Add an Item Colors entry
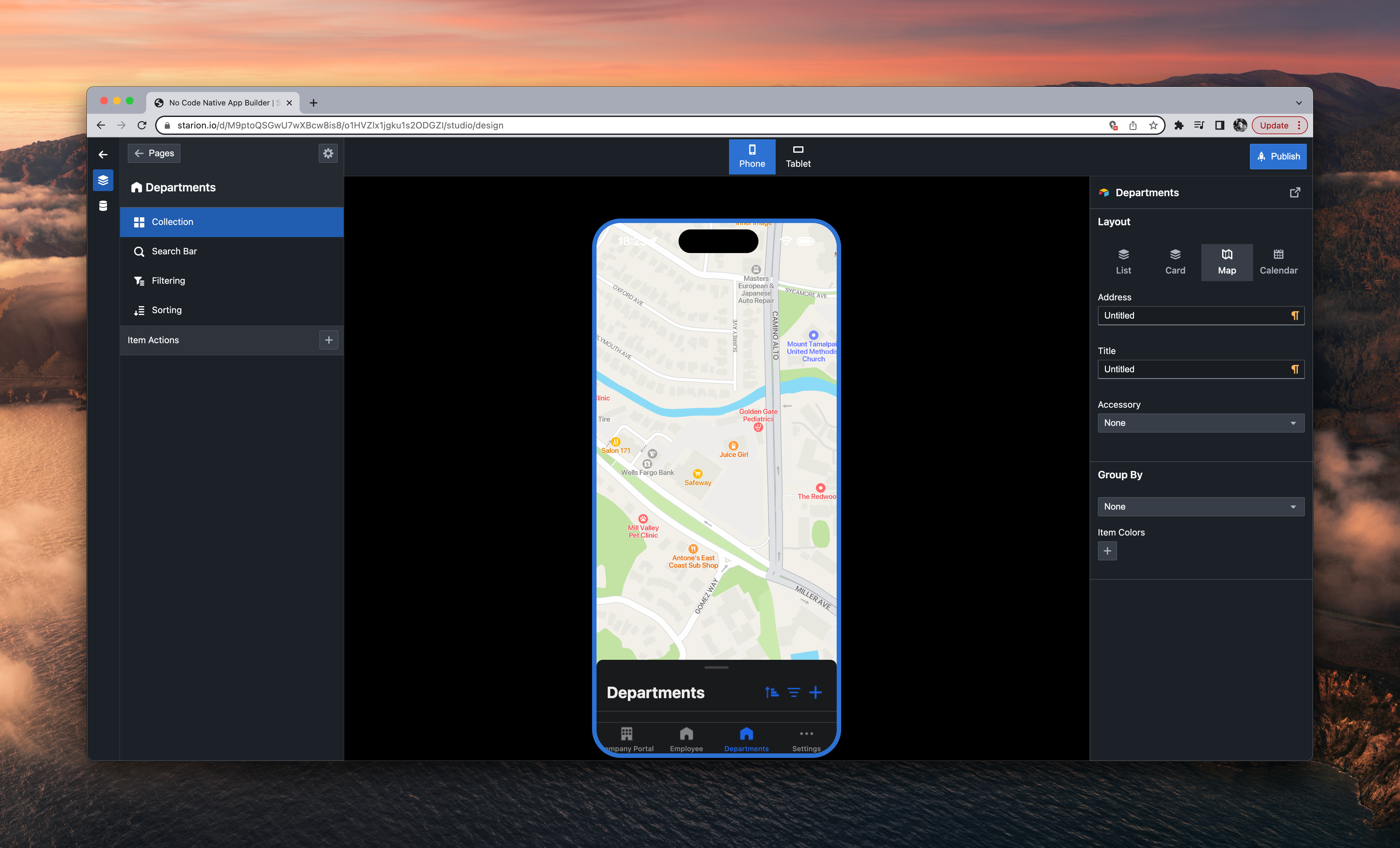 (1107, 551)
